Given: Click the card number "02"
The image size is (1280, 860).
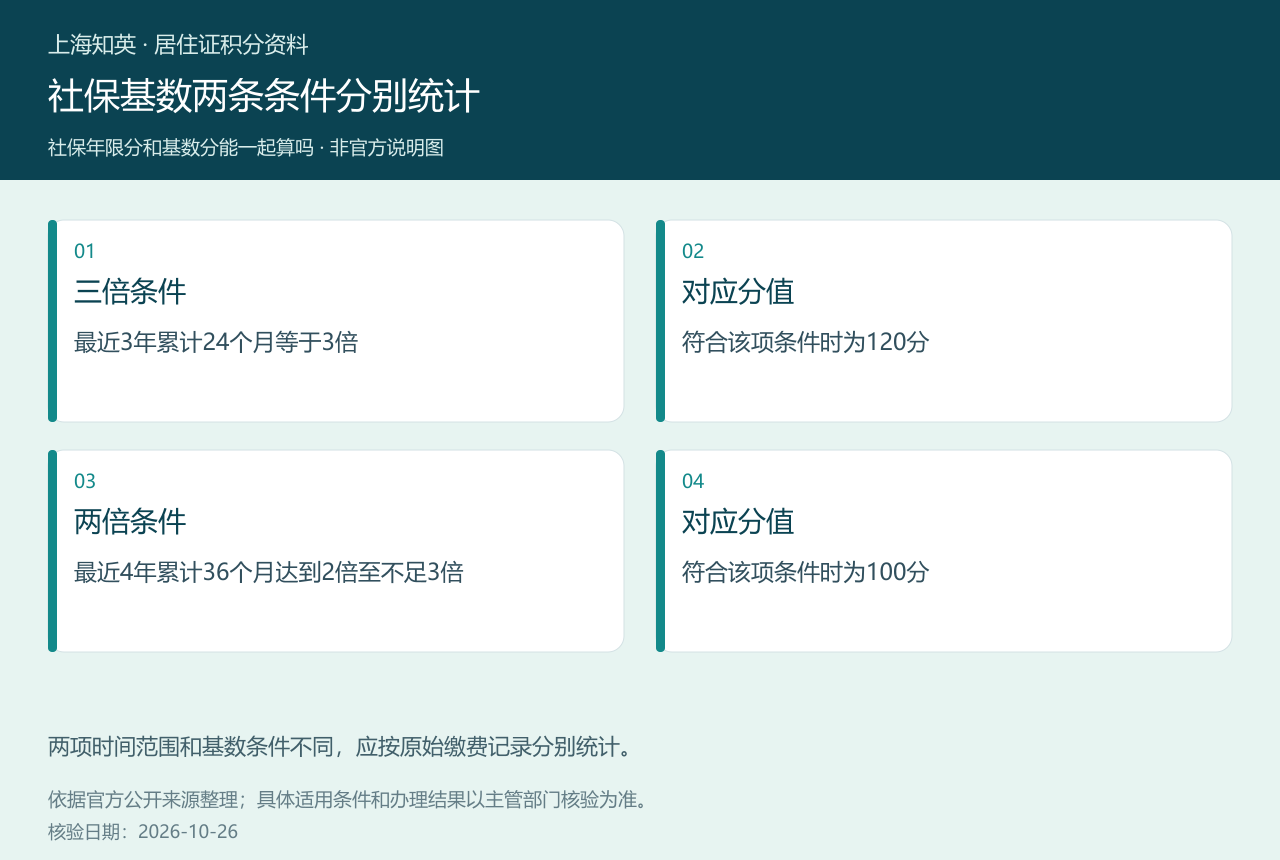Looking at the screenshot, I should [693, 251].
